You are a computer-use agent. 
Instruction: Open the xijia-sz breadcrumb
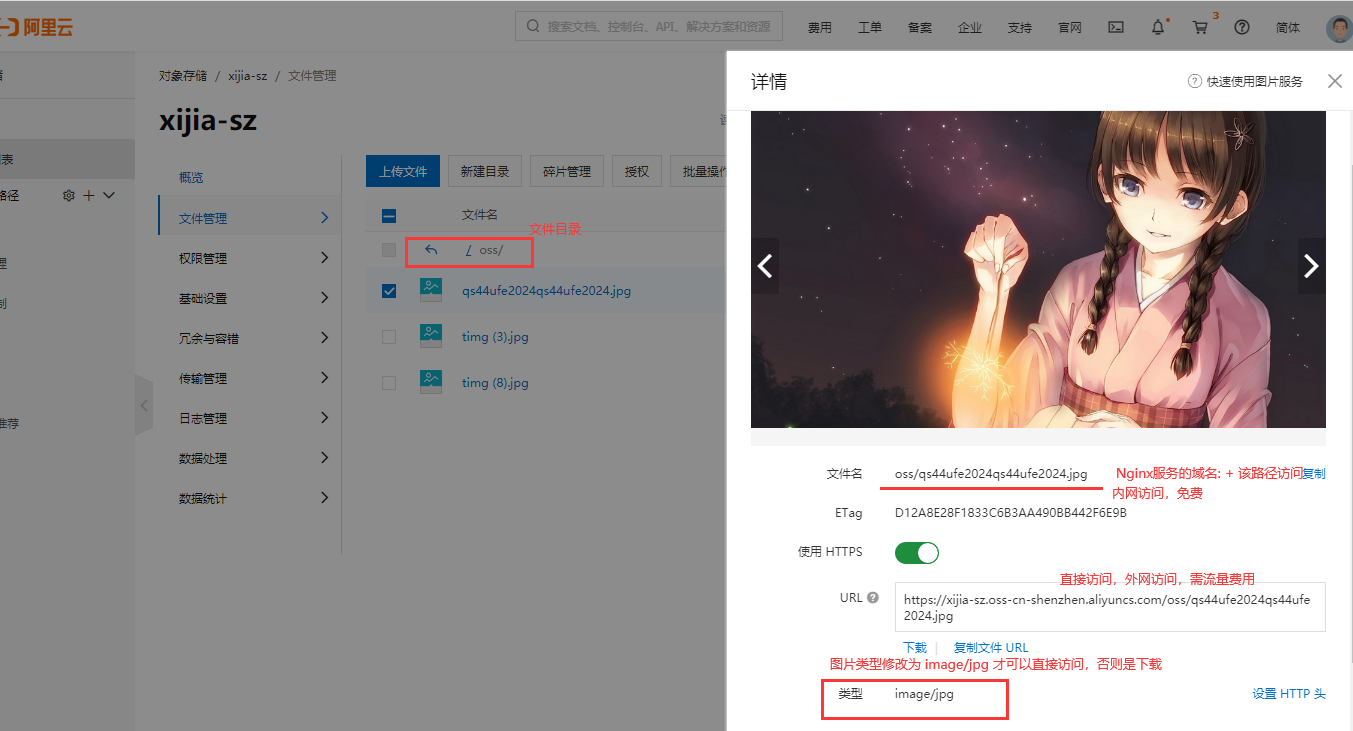click(247, 76)
